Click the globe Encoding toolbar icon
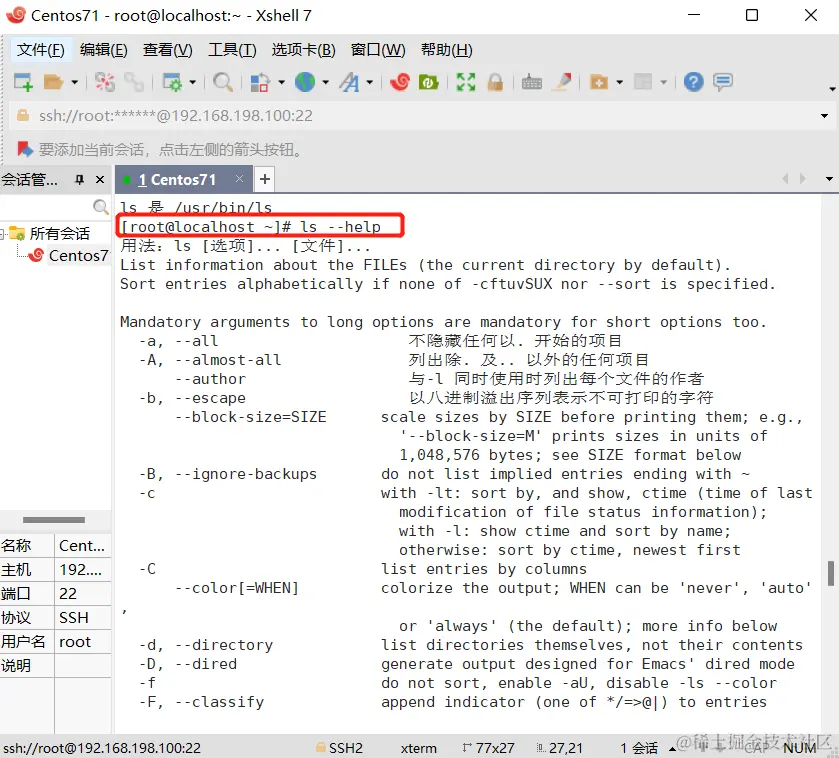This screenshot has height=758, width=839. pos(305,82)
